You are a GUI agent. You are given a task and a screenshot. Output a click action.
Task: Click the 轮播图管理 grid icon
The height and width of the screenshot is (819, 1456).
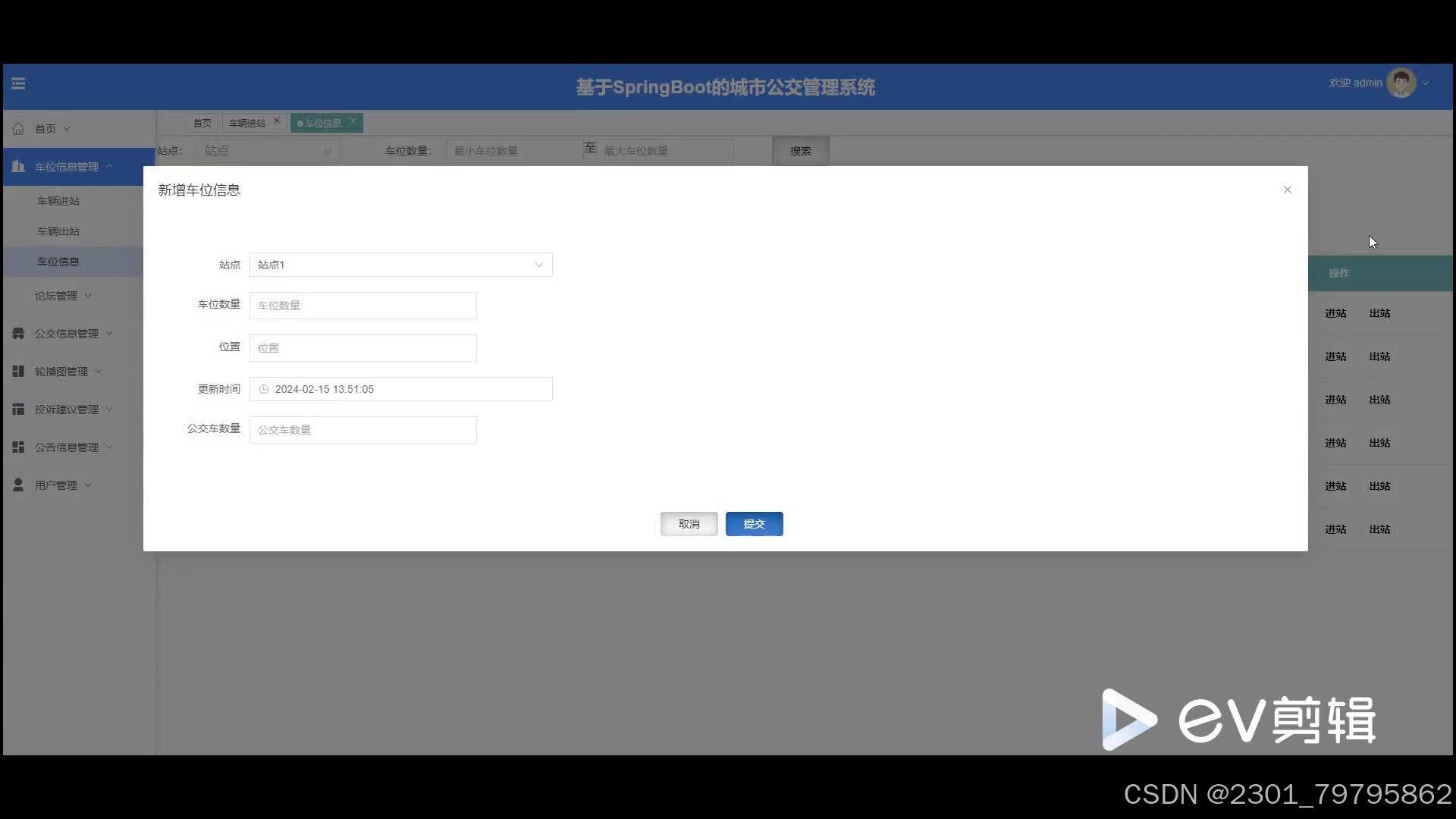click(x=18, y=372)
